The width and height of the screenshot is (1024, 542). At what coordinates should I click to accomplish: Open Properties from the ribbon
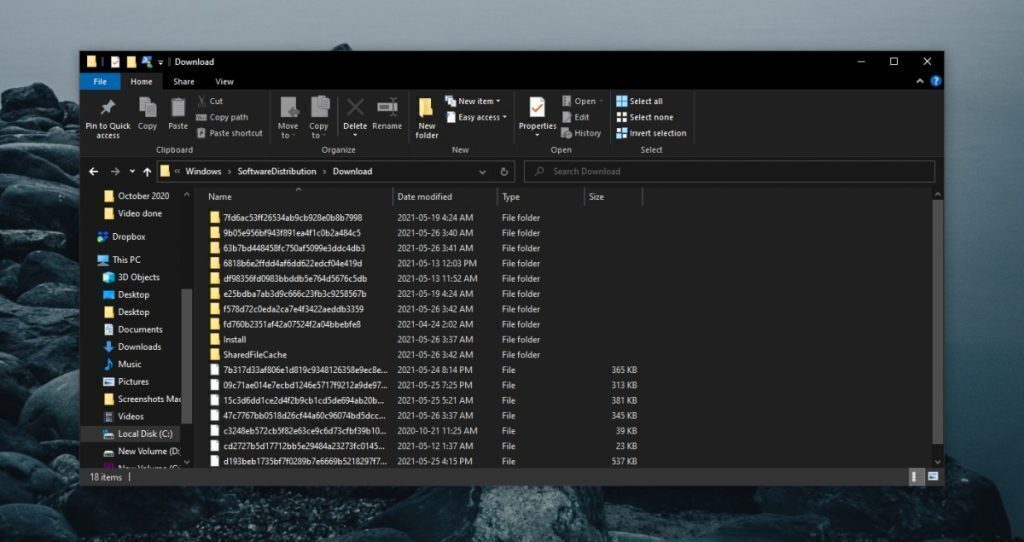[537, 108]
